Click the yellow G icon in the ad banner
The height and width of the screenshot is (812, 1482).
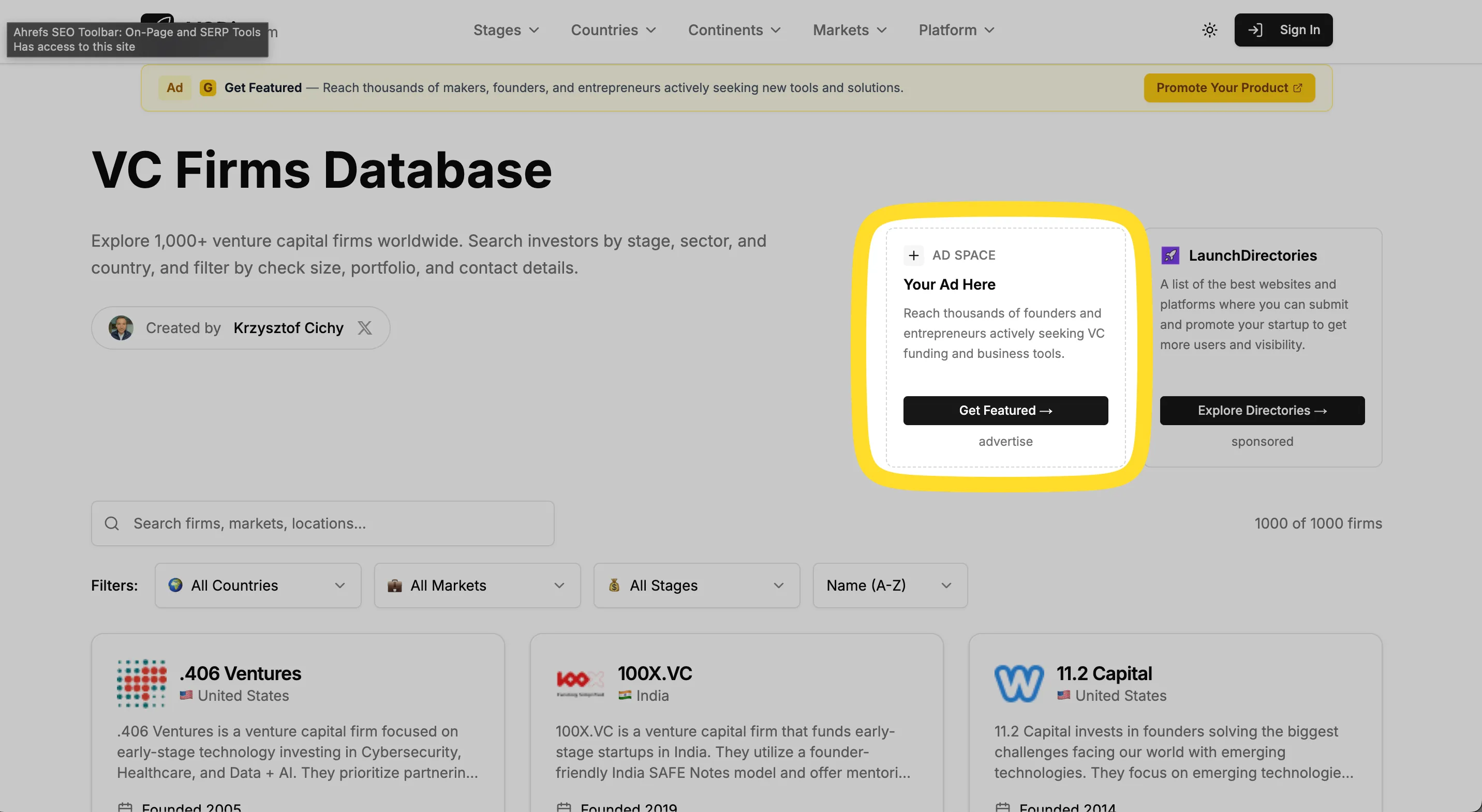208,88
